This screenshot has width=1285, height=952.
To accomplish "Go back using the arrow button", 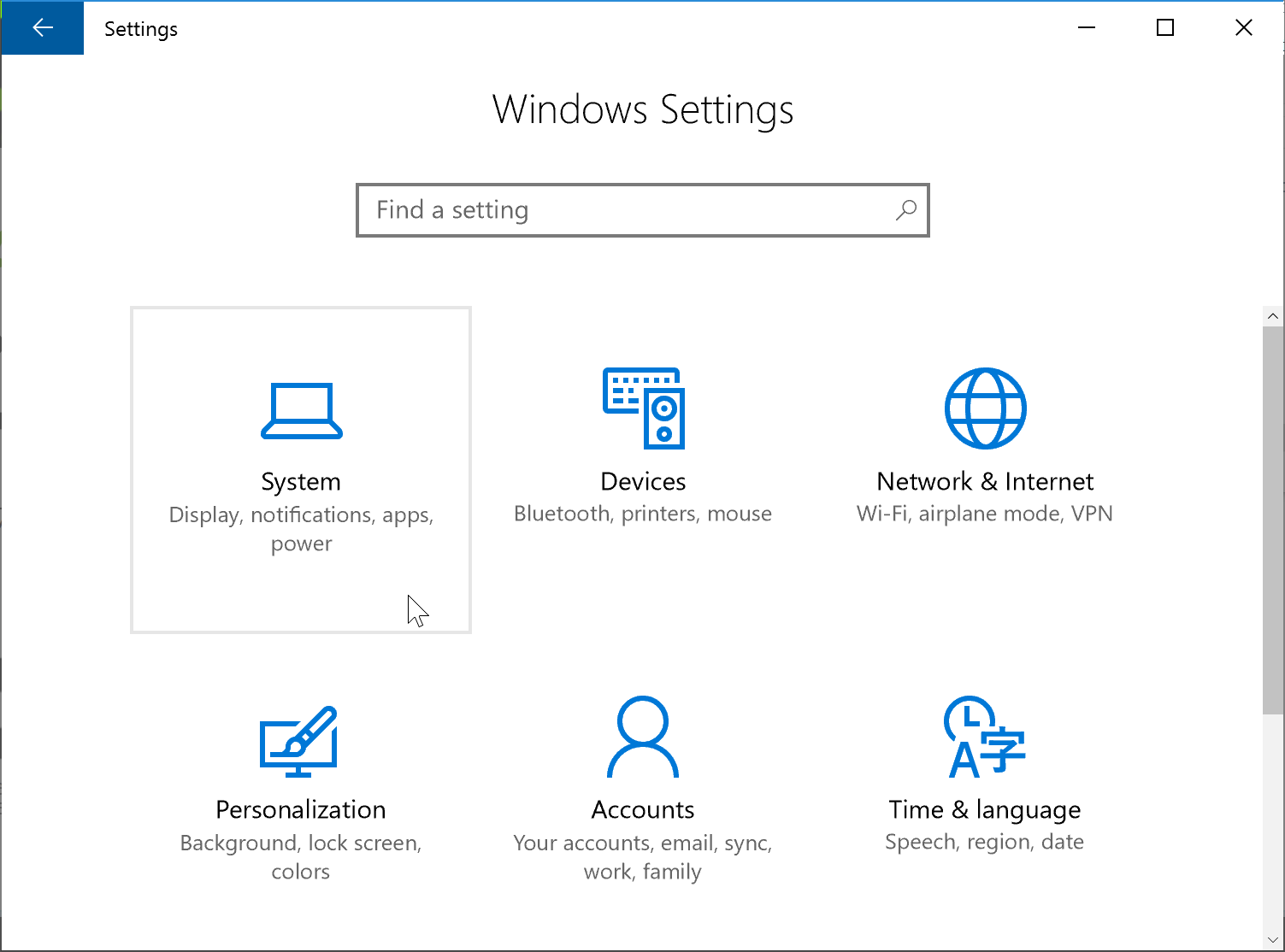I will [x=43, y=28].
